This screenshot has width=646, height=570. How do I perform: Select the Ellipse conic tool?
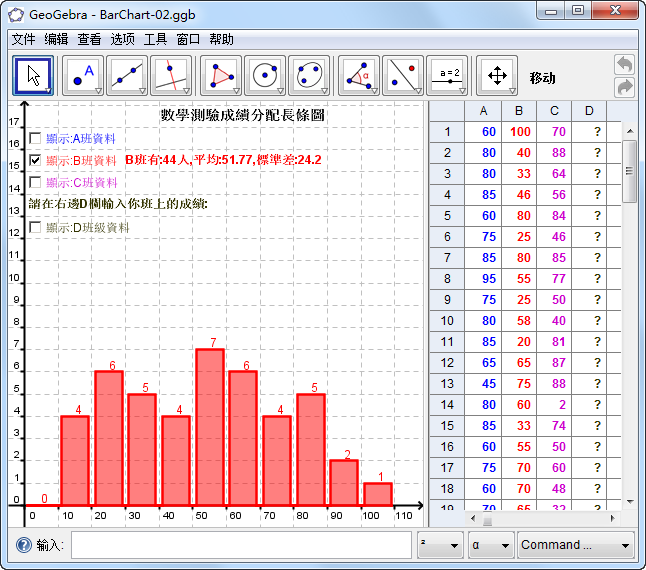tap(309, 76)
